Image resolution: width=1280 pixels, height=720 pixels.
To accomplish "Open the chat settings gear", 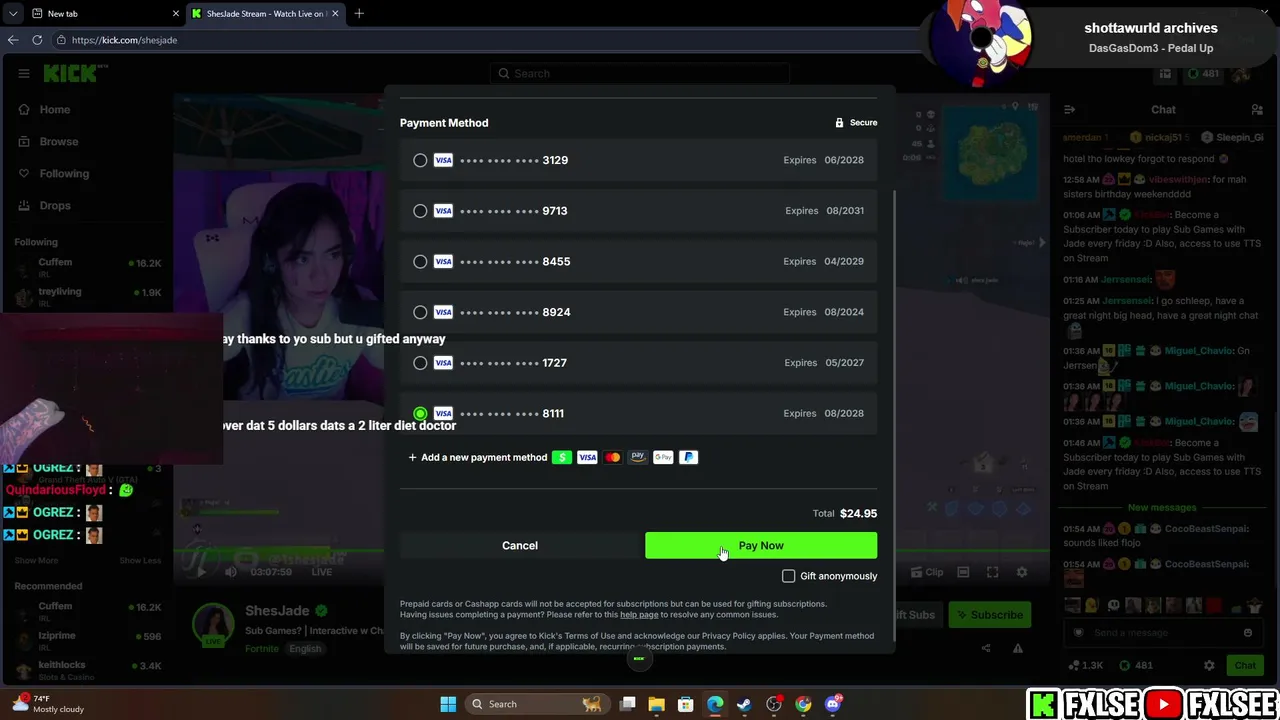I will tap(1209, 665).
